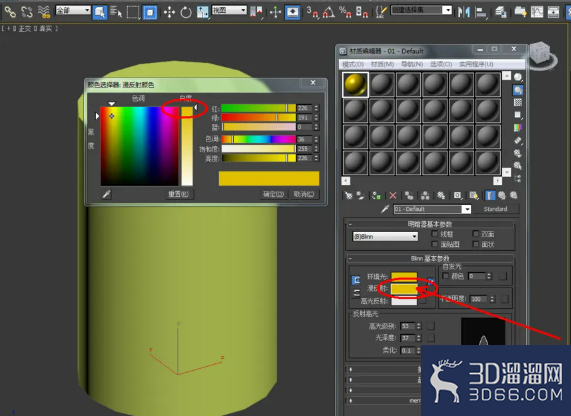Enable the 线框 (Wire) checkbox
The width and height of the screenshot is (571, 416).
tap(434, 233)
